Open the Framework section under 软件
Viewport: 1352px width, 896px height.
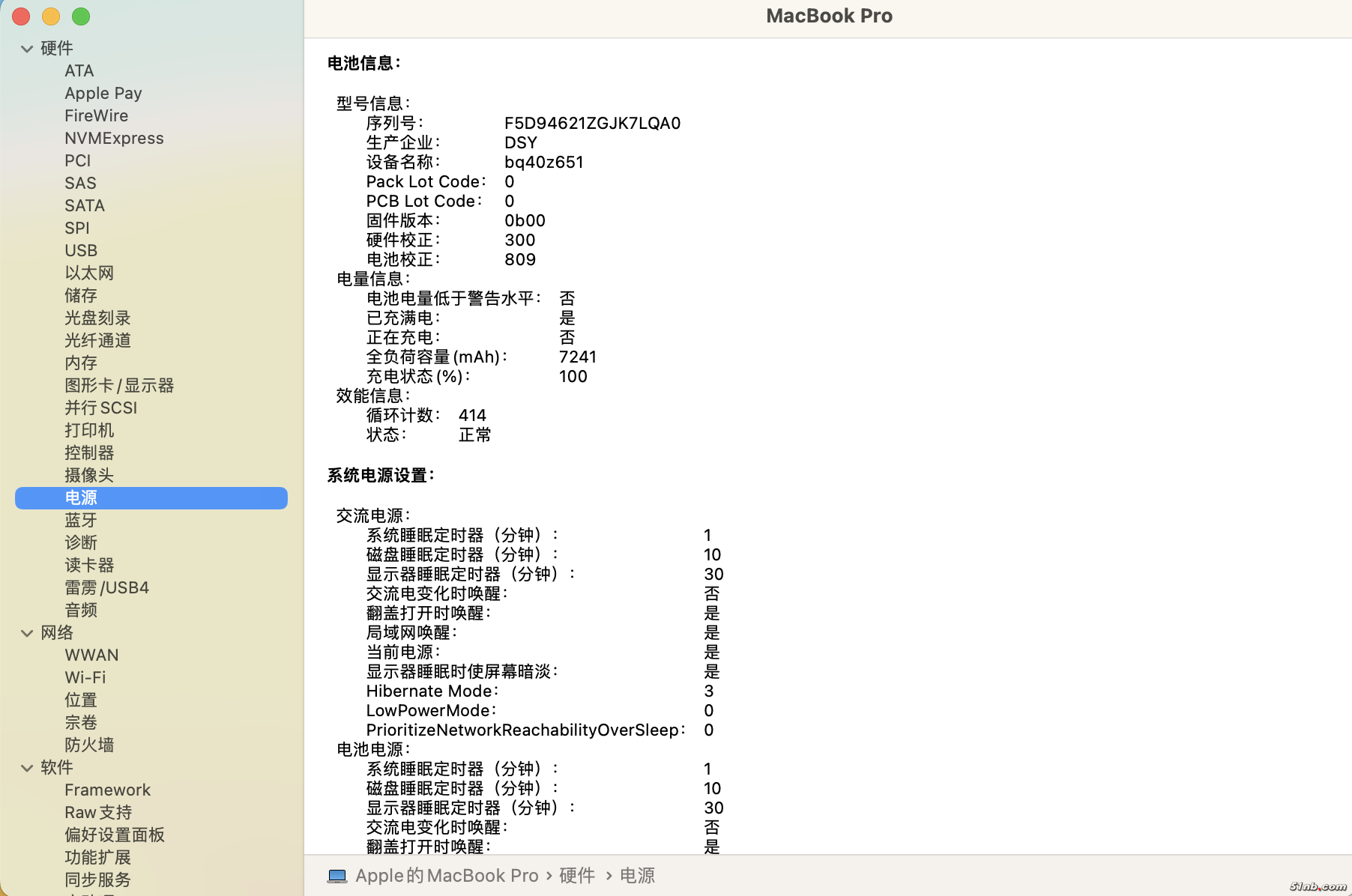(107, 790)
